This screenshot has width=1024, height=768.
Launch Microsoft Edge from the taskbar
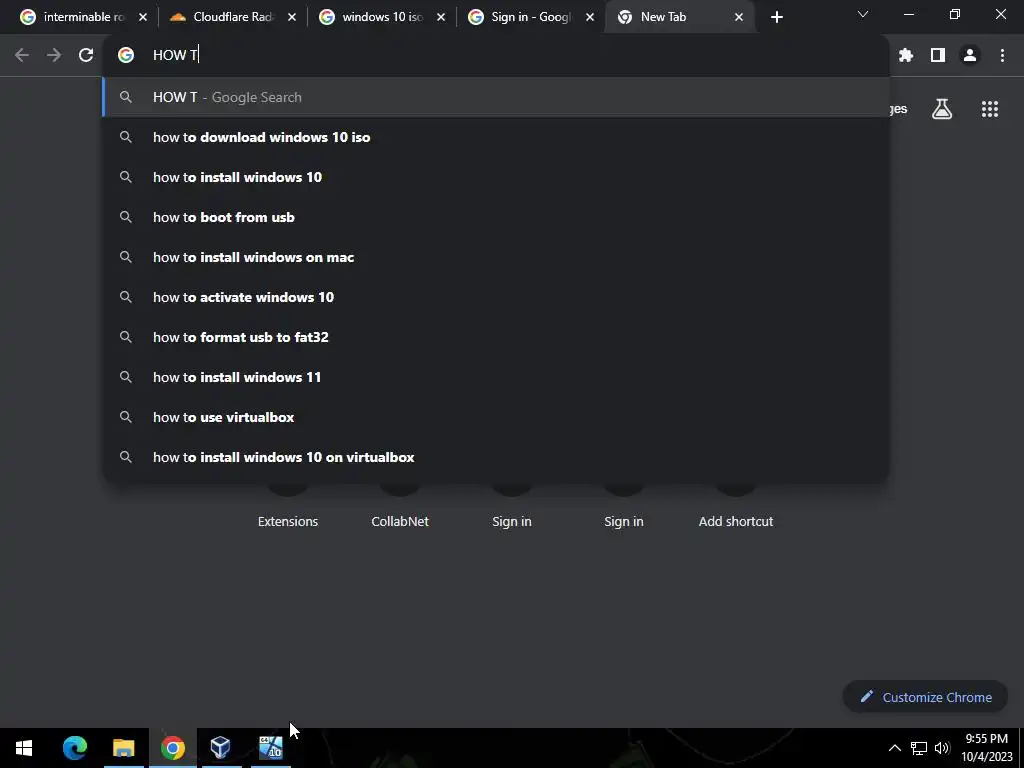74,748
